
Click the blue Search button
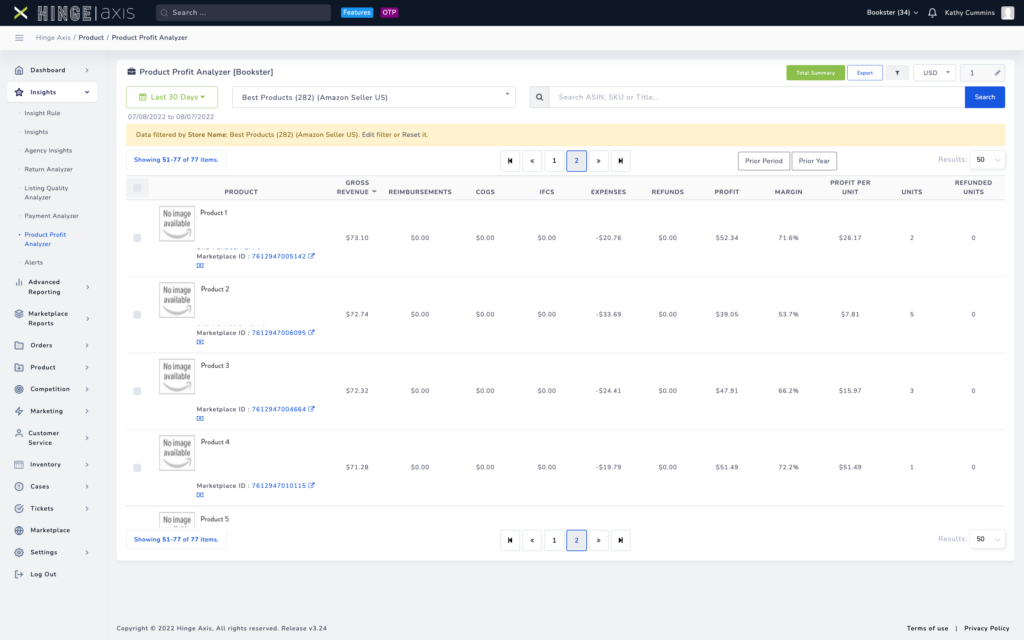click(x=985, y=97)
